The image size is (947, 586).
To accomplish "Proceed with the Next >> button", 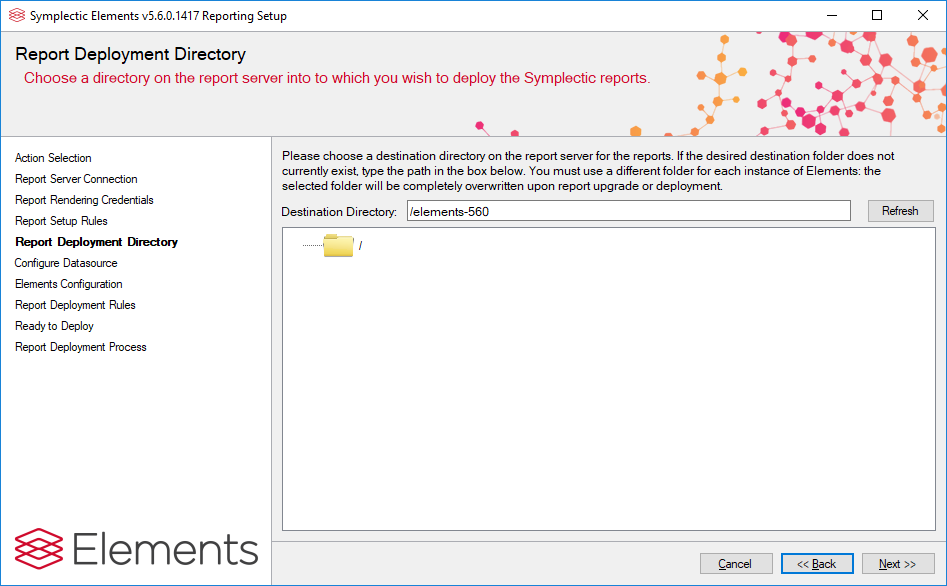I will (x=897, y=564).
